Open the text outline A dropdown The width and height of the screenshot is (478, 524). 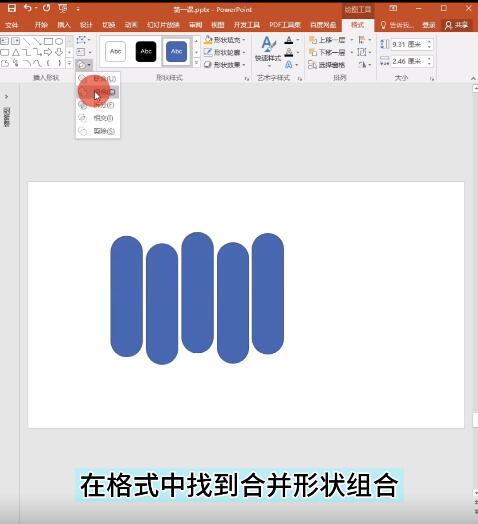click(x=292, y=52)
